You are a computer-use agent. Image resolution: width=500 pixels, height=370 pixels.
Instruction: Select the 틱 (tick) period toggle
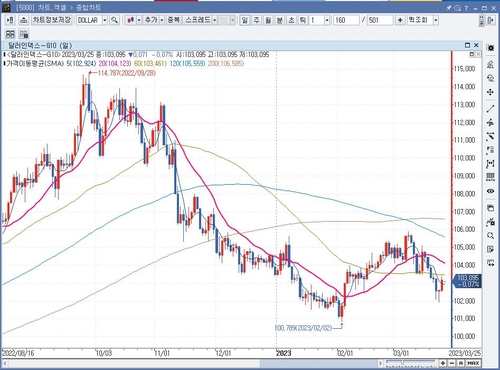pyautogui.click(x=303, y=20)
